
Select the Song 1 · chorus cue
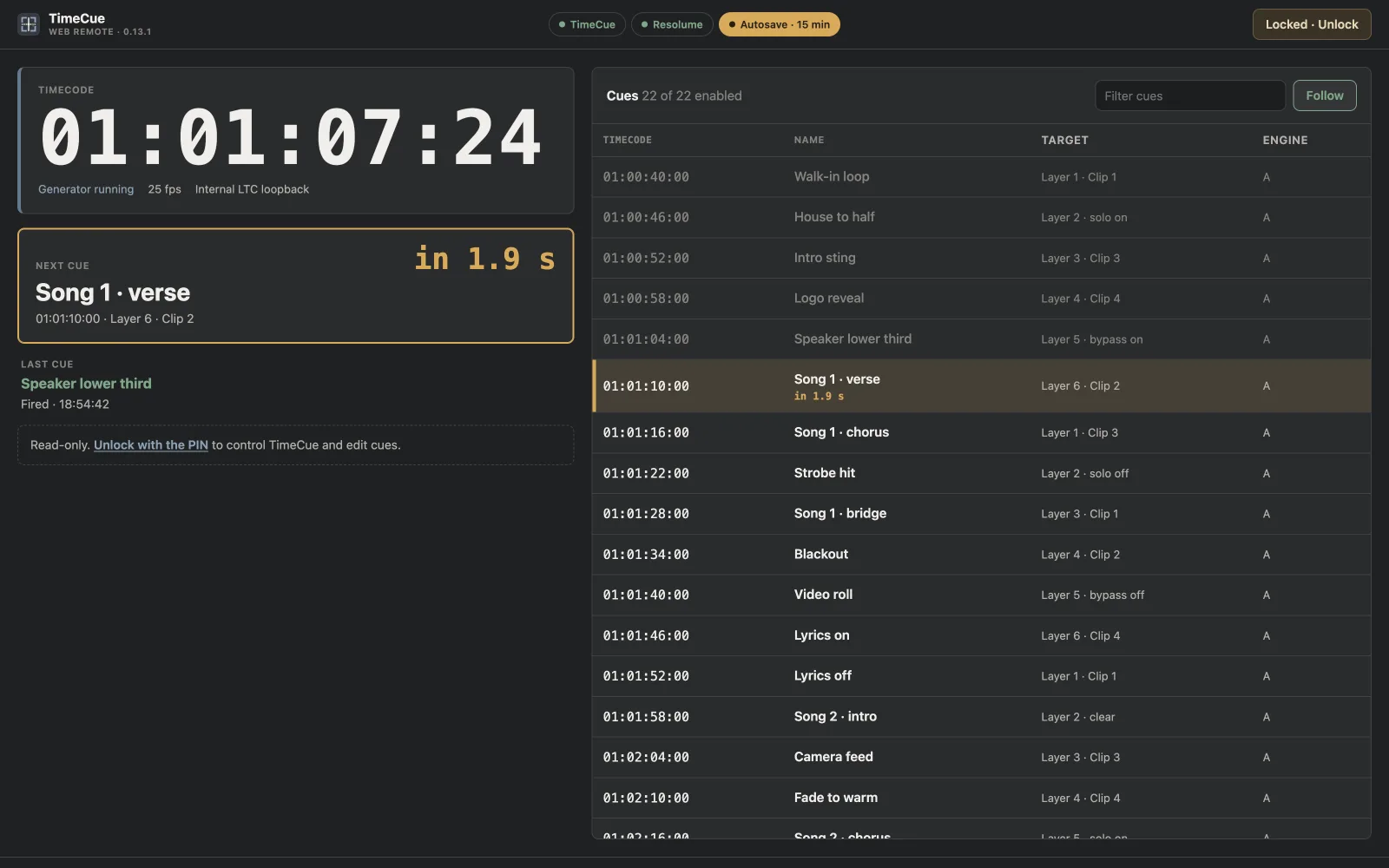(x=981, y=432)
